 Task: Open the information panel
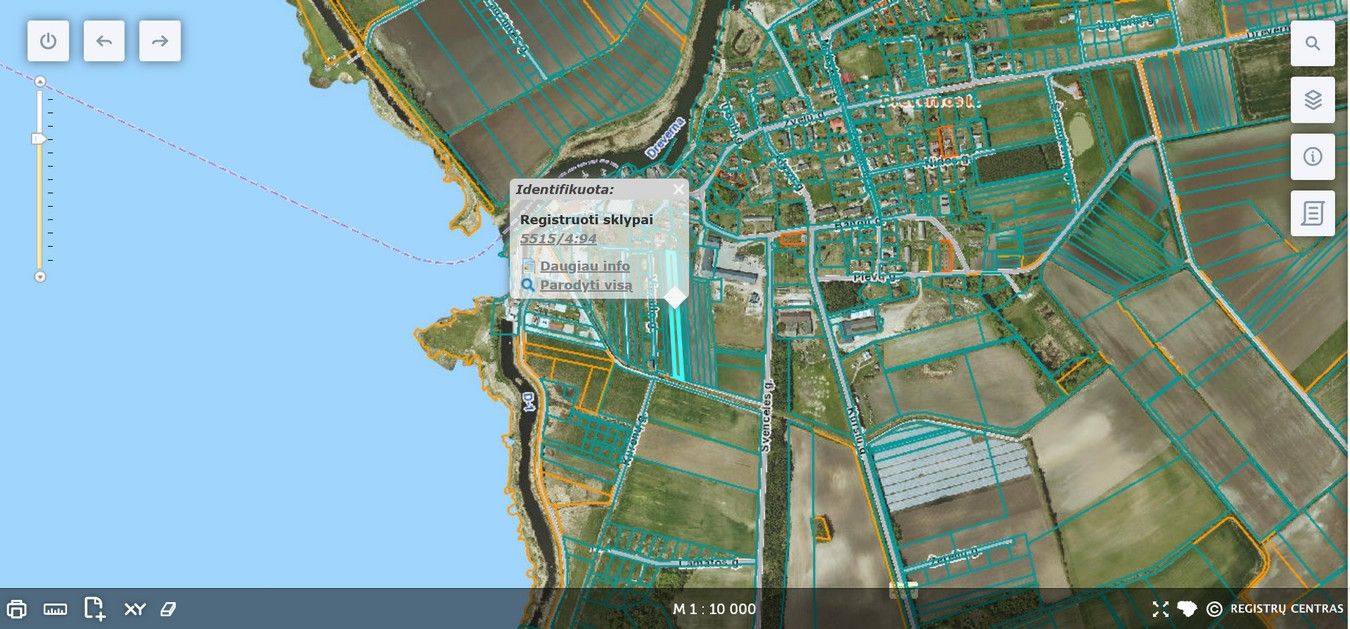point(1312,157)
